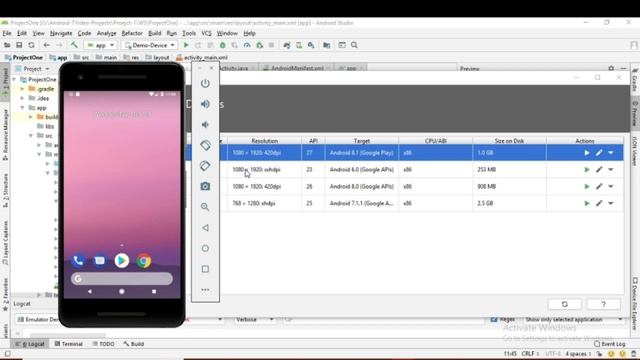Rotate emulator right

[x=205, y=166]
